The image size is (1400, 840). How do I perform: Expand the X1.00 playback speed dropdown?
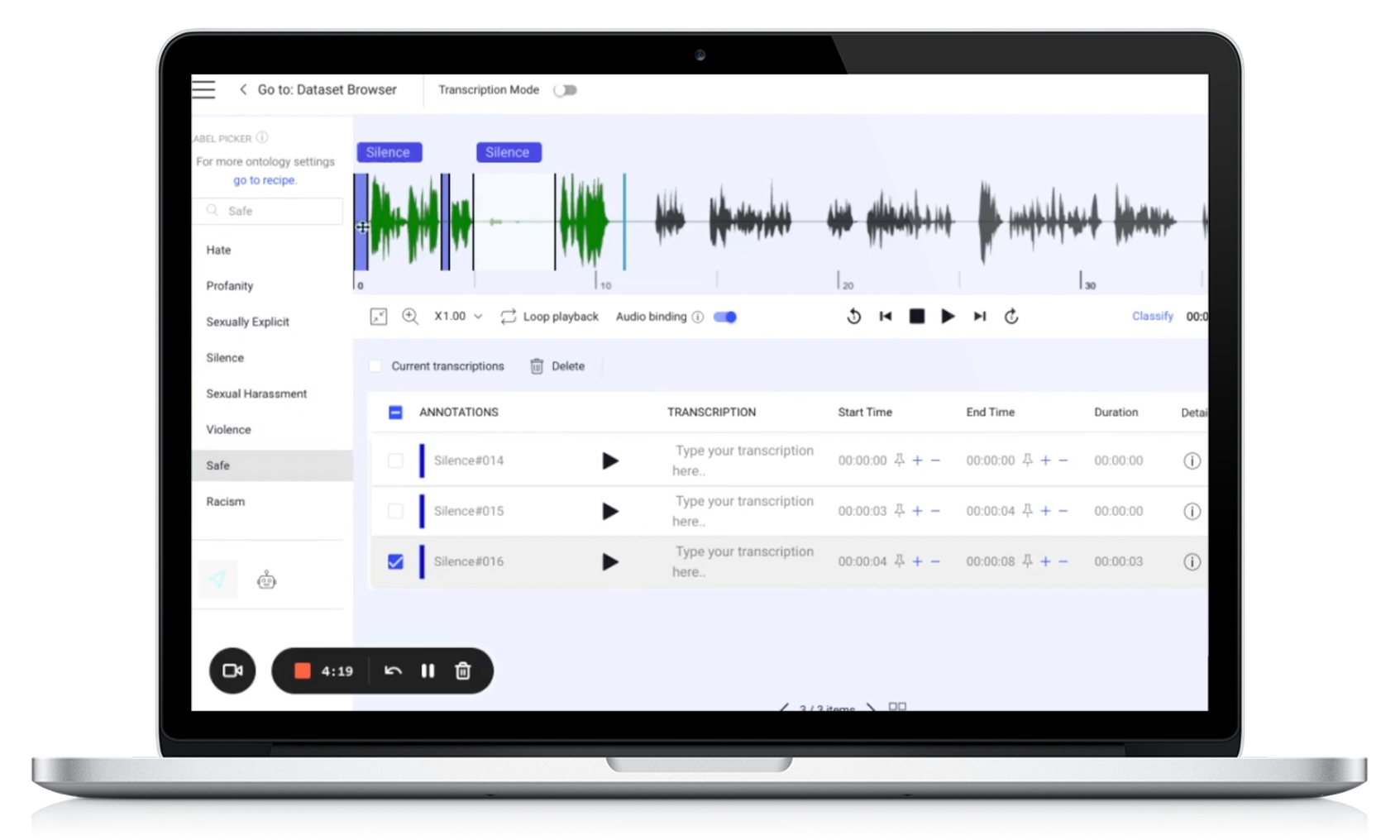[x=458, y=317]
